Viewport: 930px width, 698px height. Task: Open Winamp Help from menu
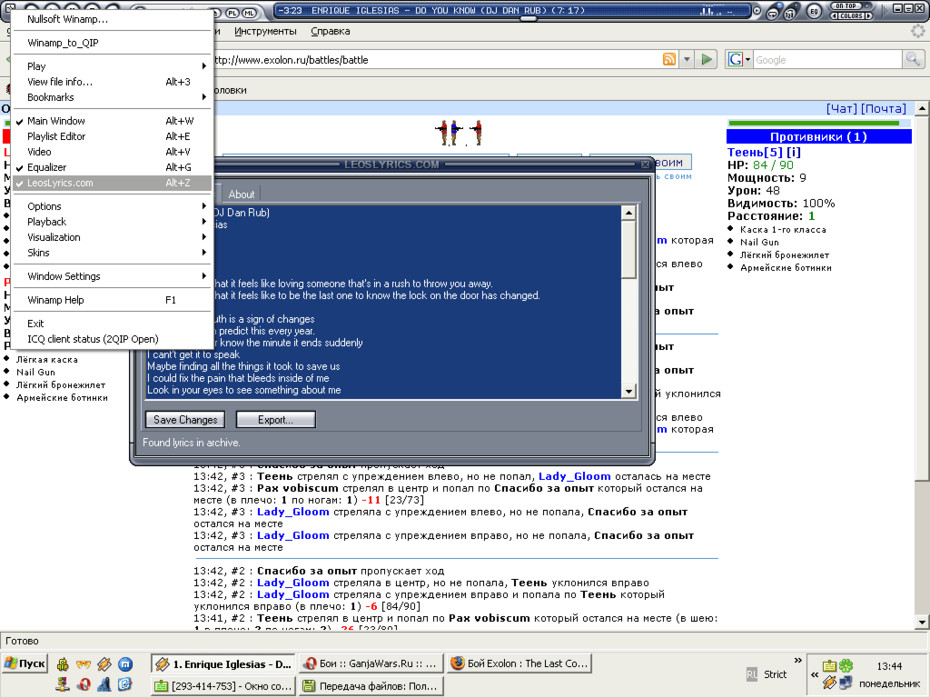(x=112, y=300)
